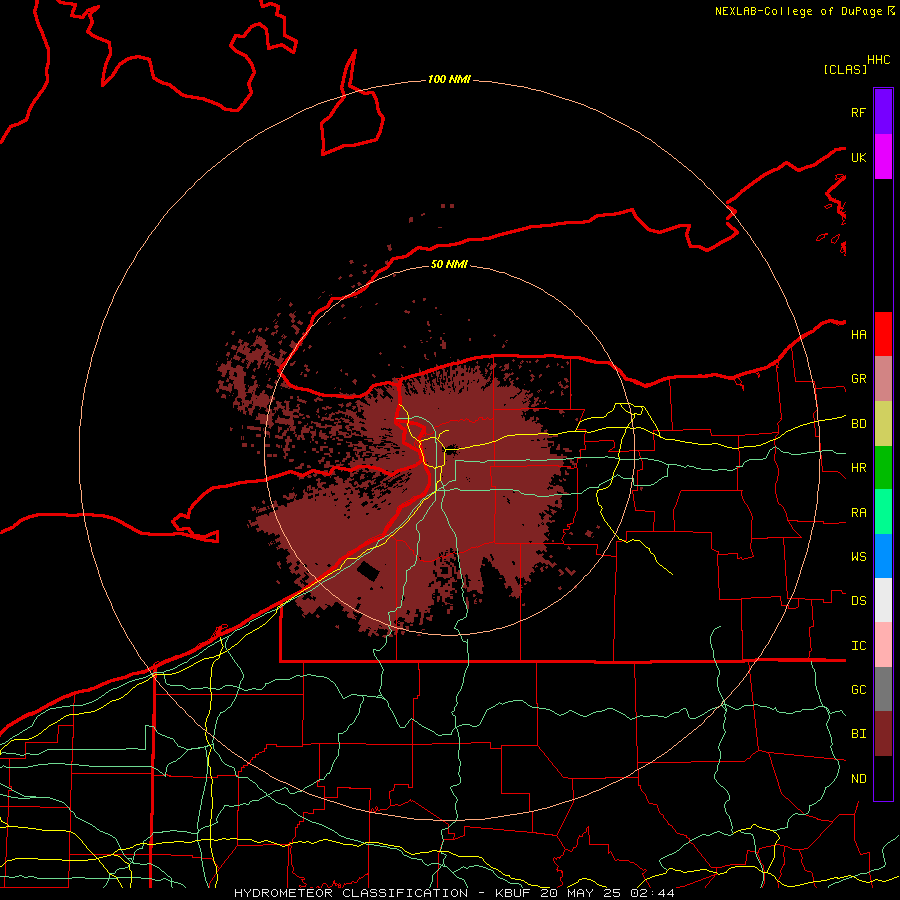Click the "02:44" timestamp
The image size is (900, 900).
(x=652, y=893)
